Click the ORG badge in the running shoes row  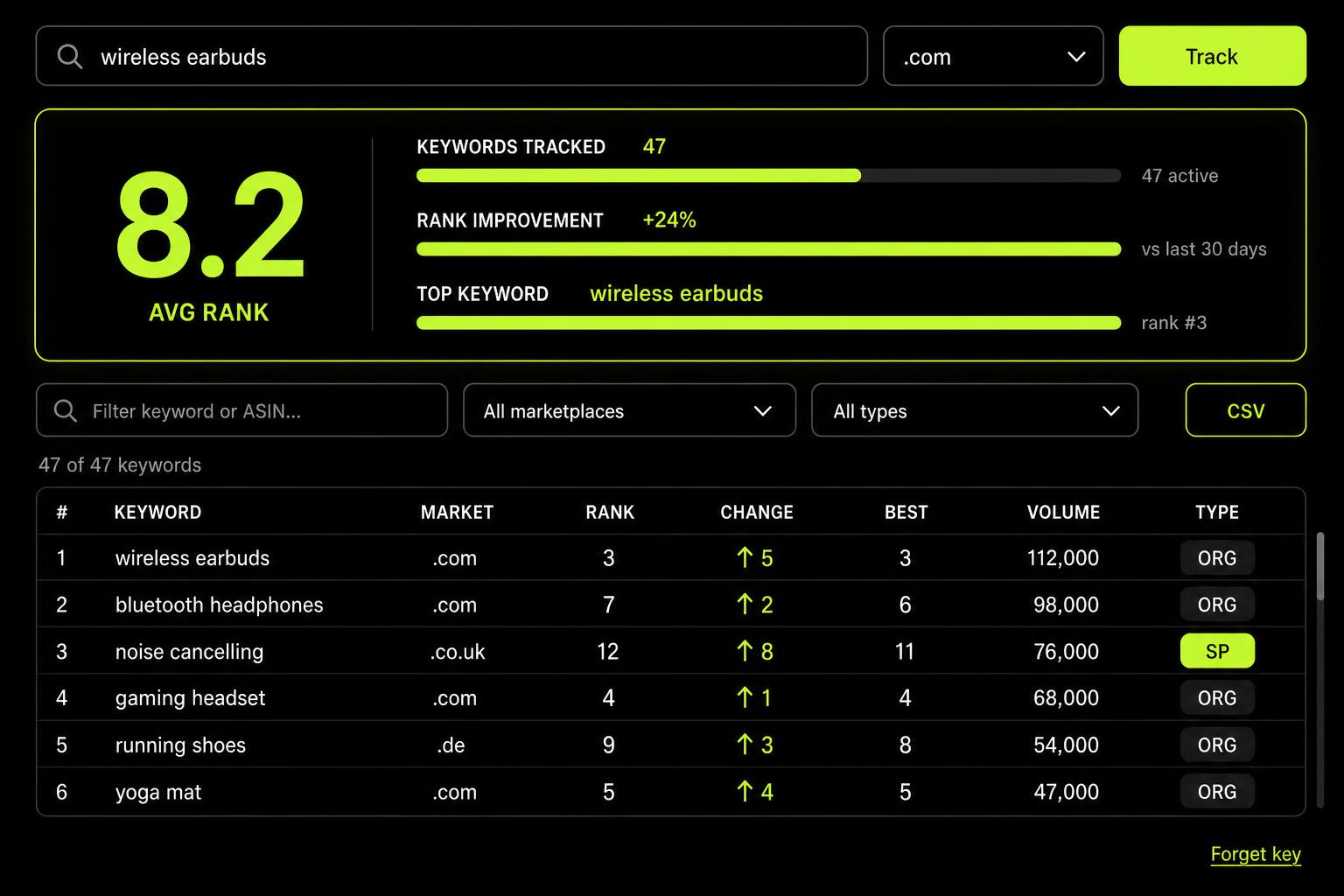coord(1217,745)
